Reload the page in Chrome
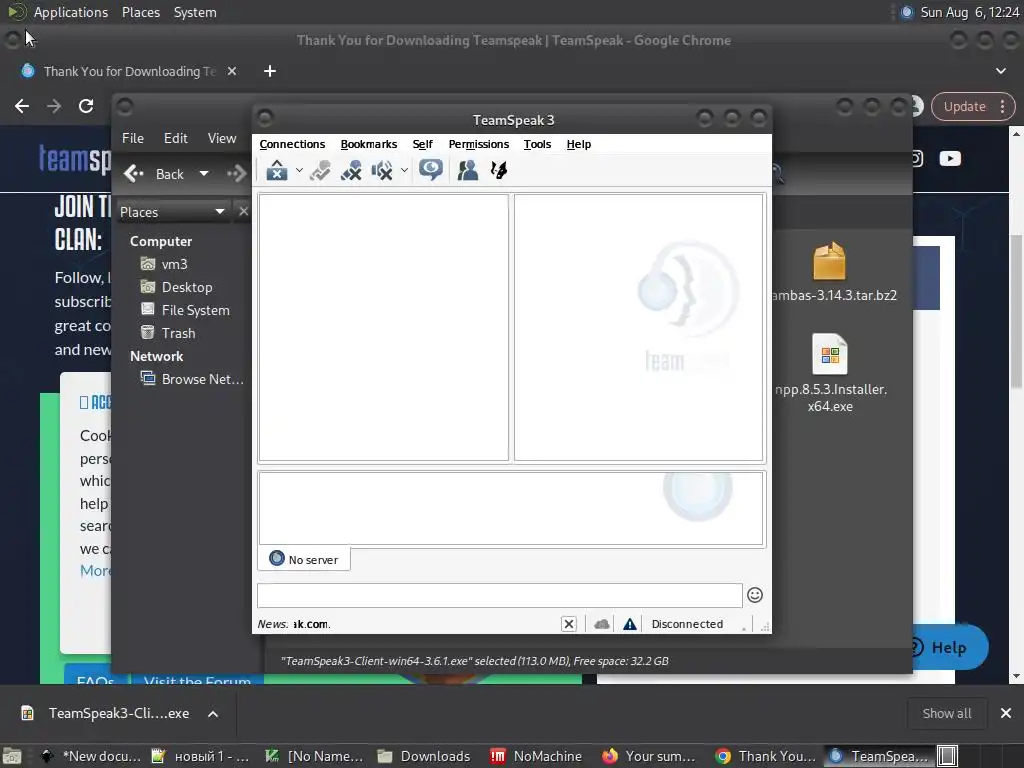The image size is (1024, 768). pos(86,106)
